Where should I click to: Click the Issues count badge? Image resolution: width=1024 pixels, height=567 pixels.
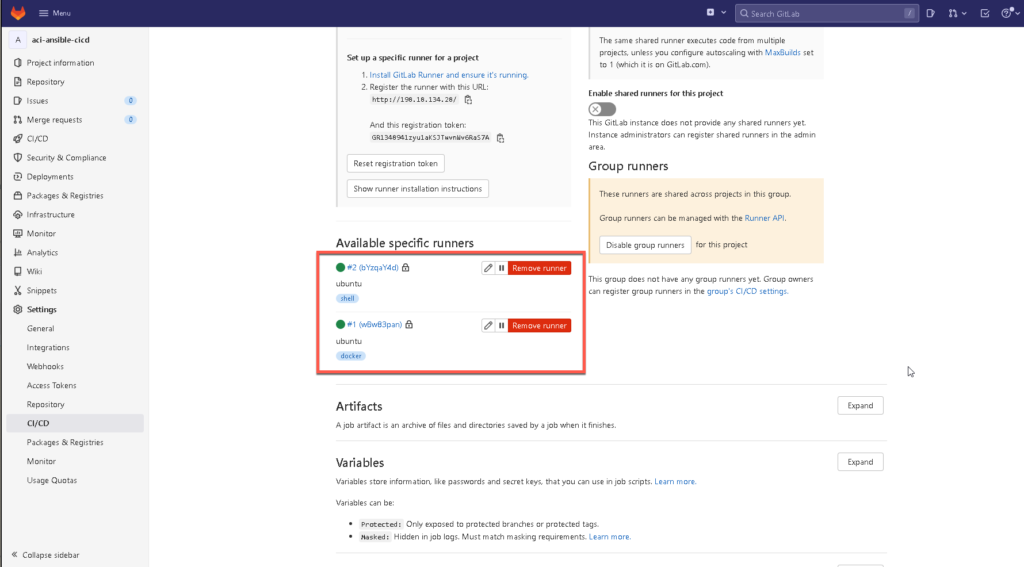pyautogui.click(x=131, y=101)
